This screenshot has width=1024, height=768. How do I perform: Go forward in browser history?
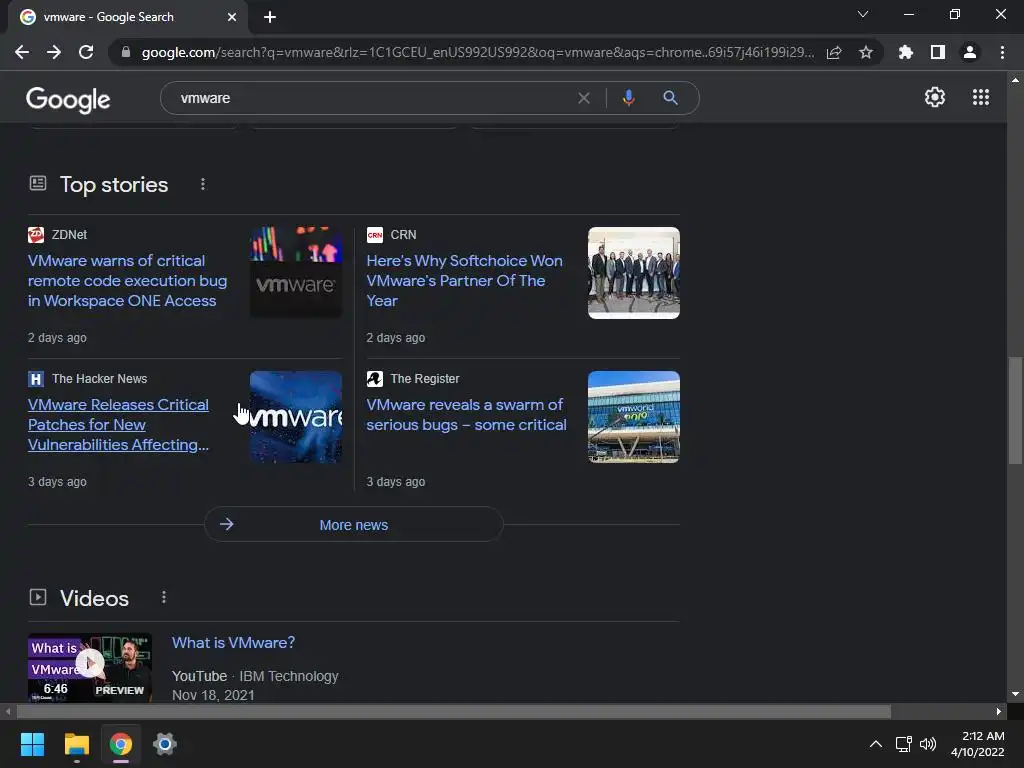coord(54,52)
